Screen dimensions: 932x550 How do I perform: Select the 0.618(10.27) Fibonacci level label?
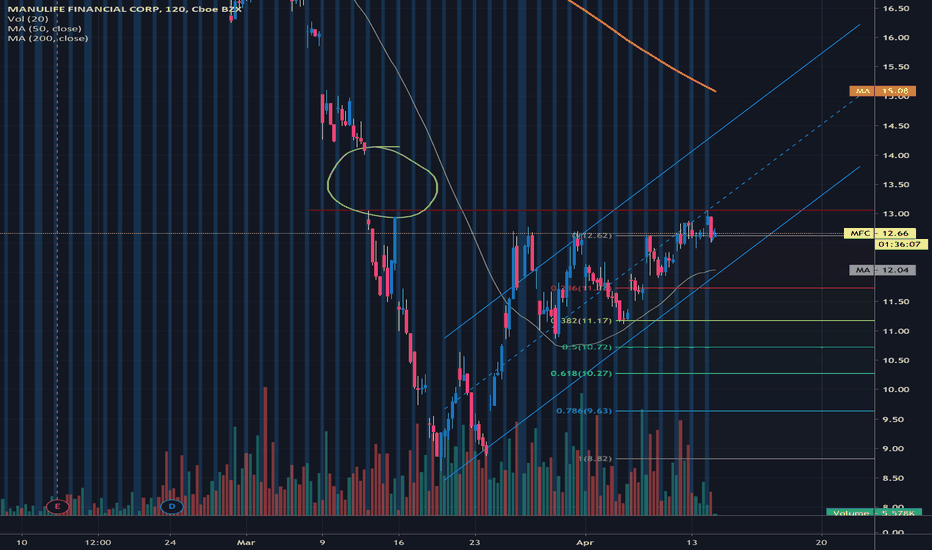point(581,373)
